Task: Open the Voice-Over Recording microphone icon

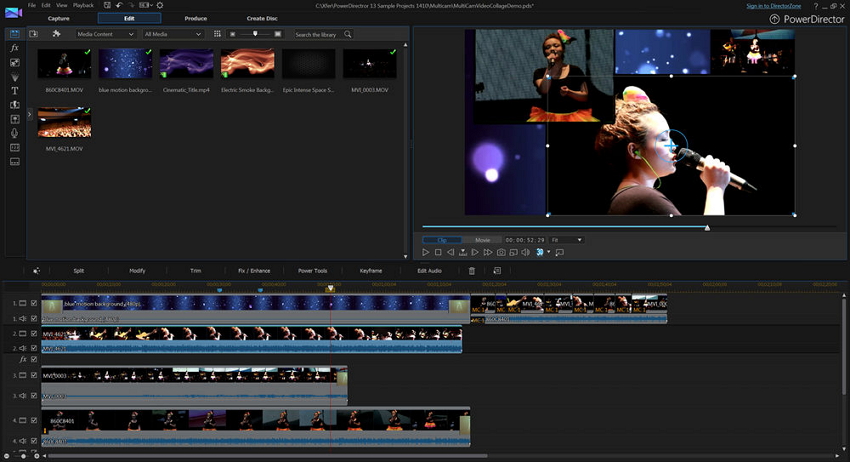Action: (15, 132)
